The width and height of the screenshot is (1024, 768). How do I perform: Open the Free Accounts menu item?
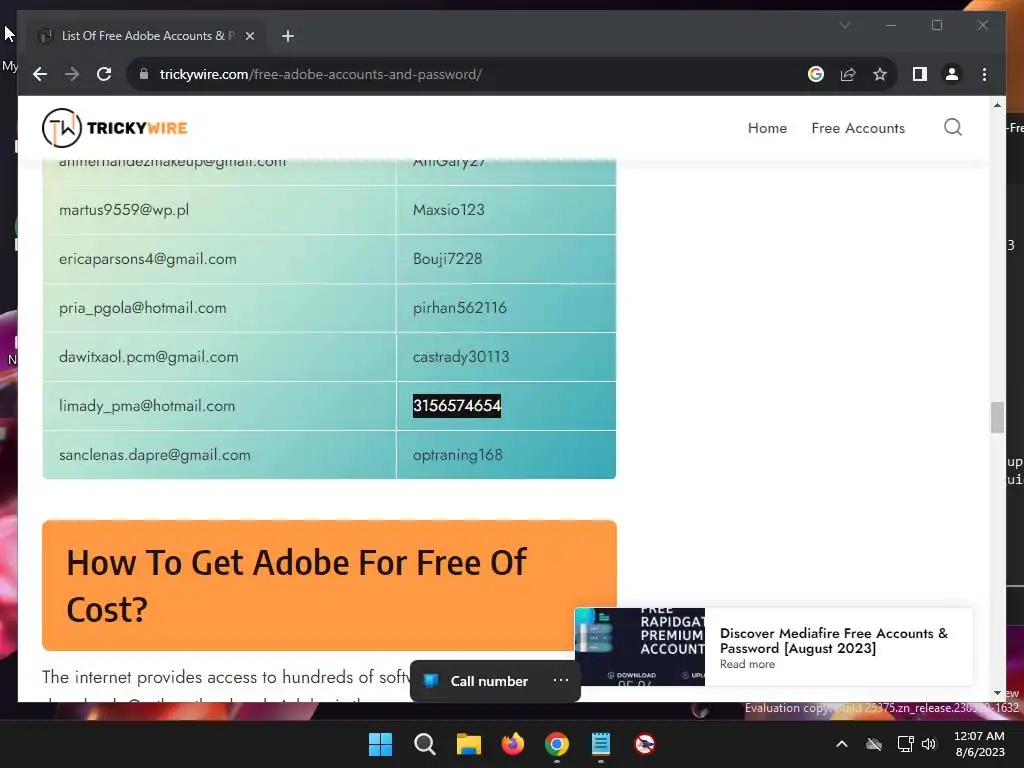coord(858,128)
